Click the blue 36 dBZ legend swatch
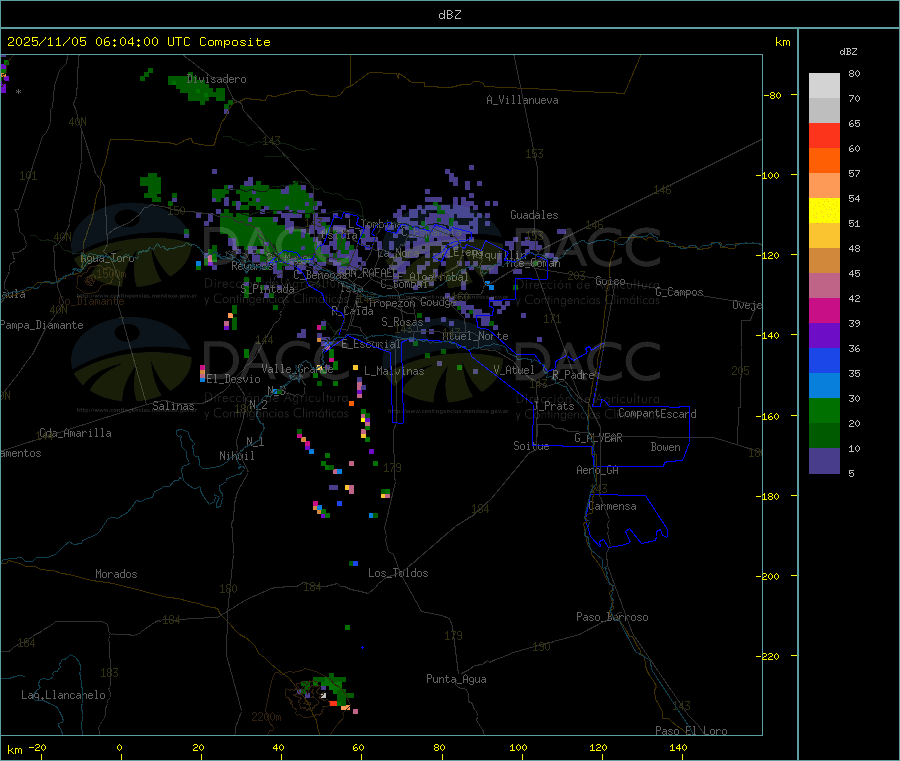Viewport: 900px width, 761px height. pos(824,360)
